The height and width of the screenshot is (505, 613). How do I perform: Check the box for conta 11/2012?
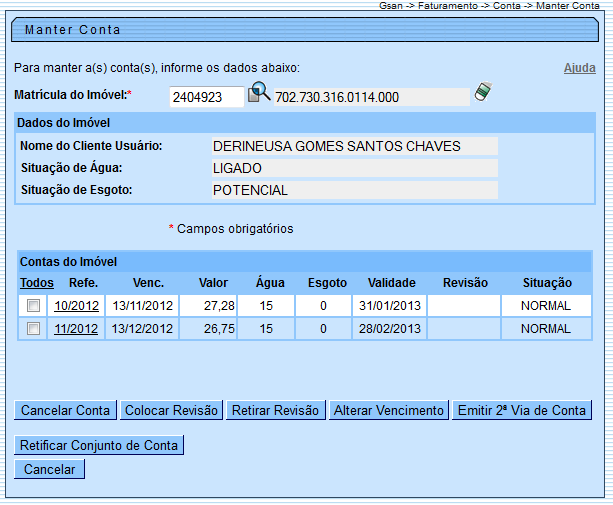click(x=33, y=329)
